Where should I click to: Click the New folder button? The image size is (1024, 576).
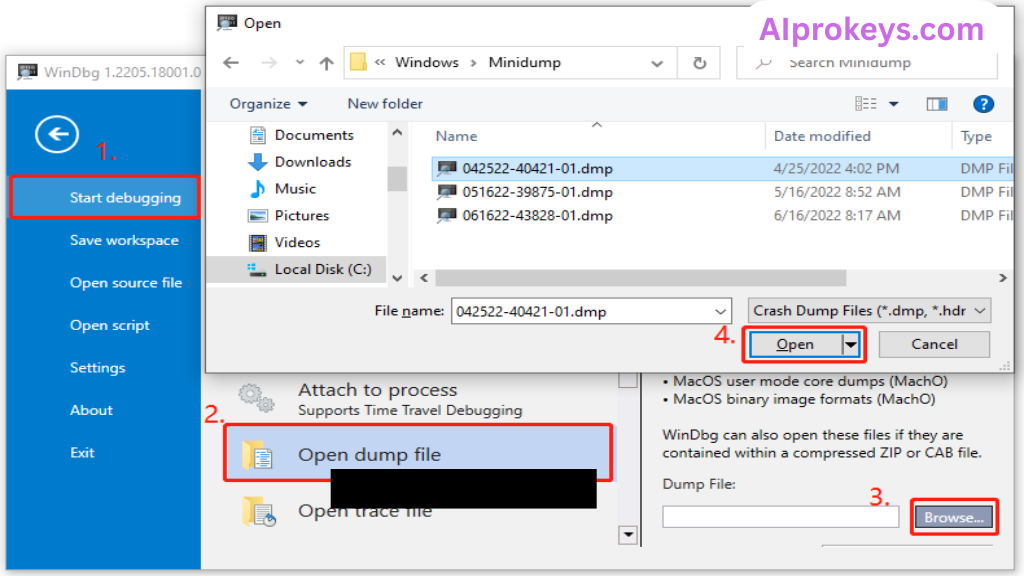385,104
